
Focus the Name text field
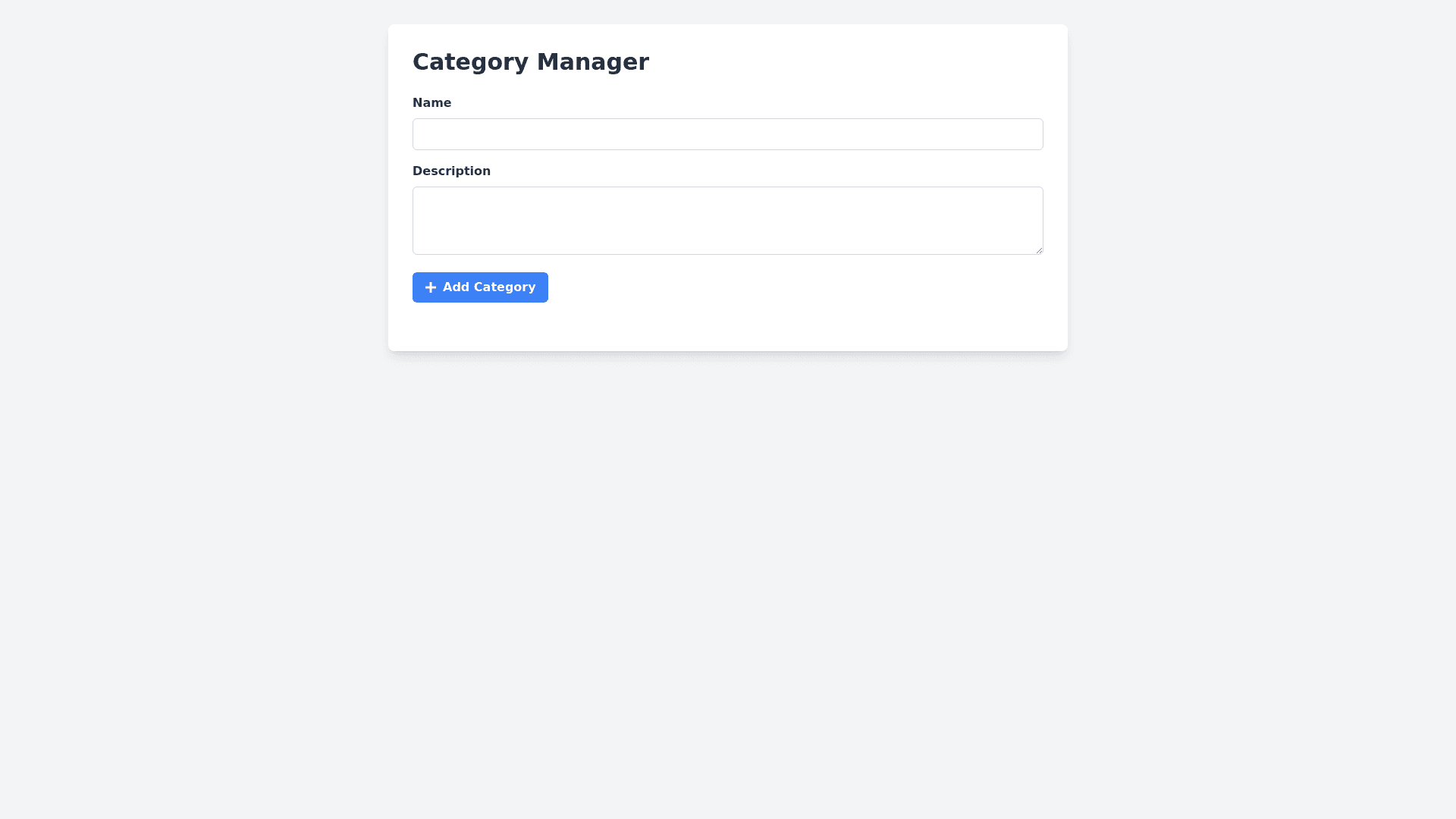coord(727,134)
